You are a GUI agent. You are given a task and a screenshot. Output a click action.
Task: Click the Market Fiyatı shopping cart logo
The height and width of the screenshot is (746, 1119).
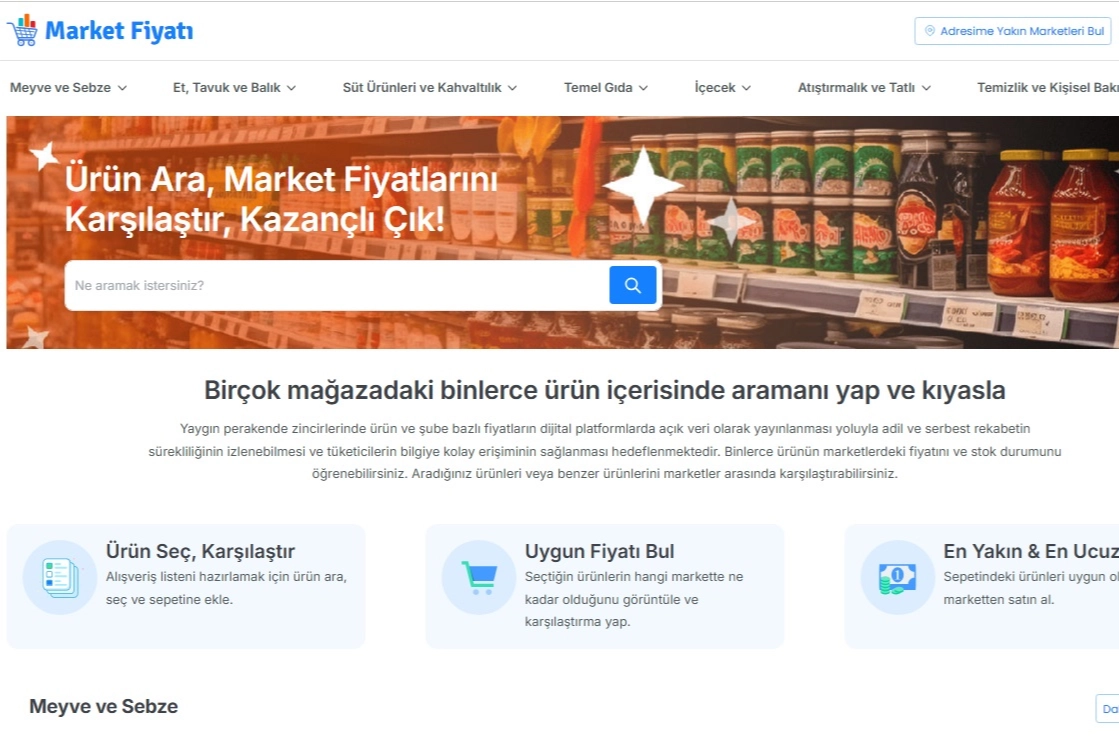(22, 30)
